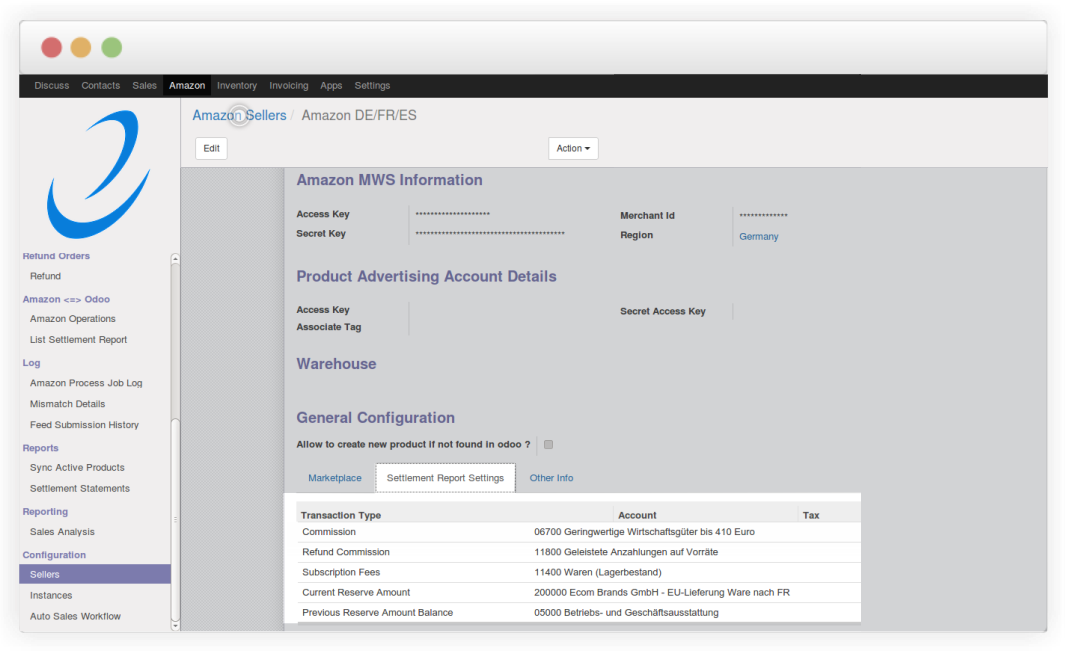Viewport: 1066px width, 652px height.
Task: Select the Settlement Report Settings tab
Action: (445, 478)
